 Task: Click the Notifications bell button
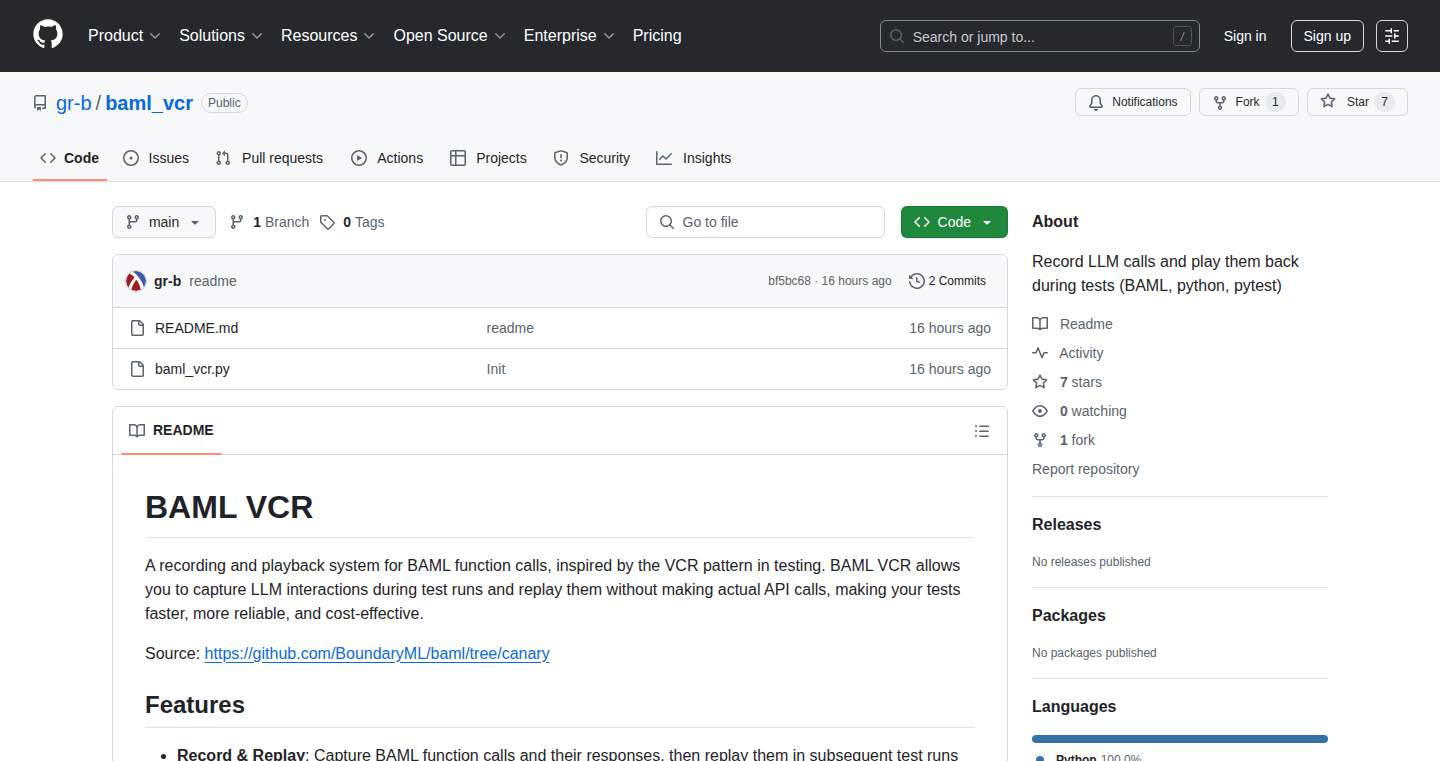(x=1133, y=102)
